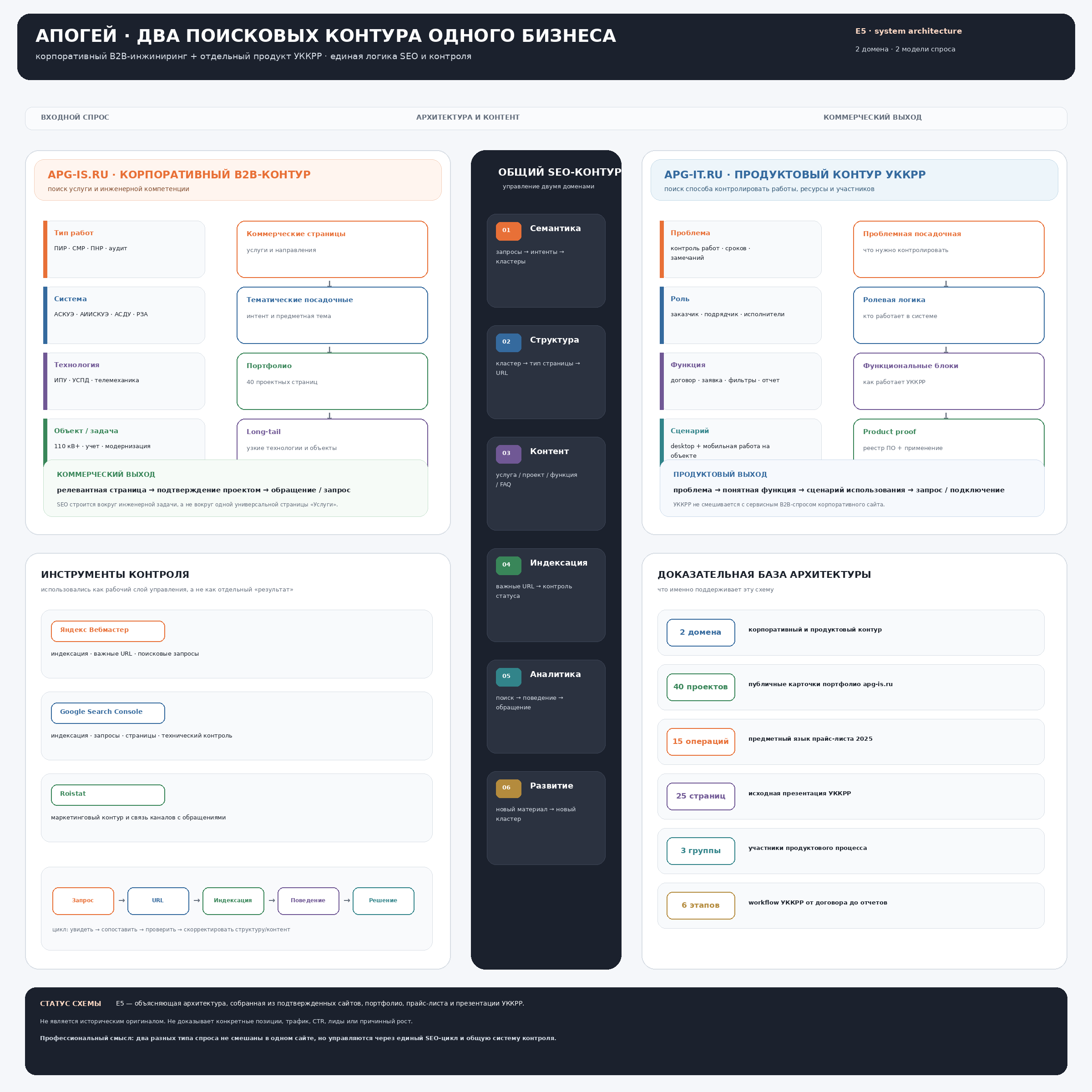Open the Long-tail card

pyautogui.click(x=332, y=440)
